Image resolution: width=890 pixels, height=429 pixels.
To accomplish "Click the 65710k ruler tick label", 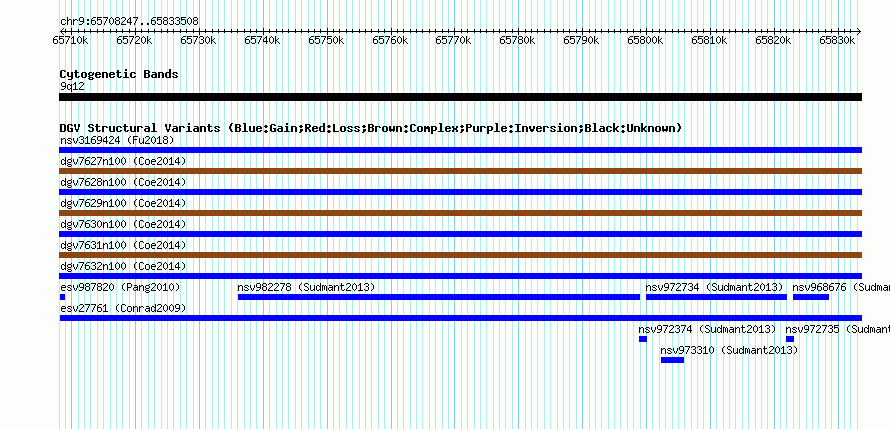I will coord(70,40).
